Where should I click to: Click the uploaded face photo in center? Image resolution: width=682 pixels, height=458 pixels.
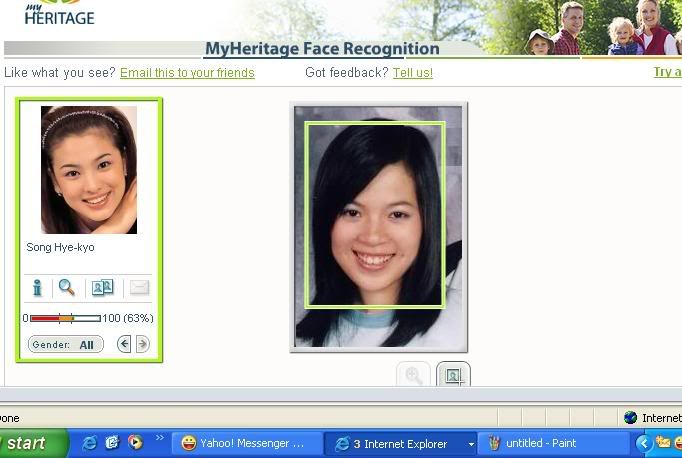pos(378,227)
